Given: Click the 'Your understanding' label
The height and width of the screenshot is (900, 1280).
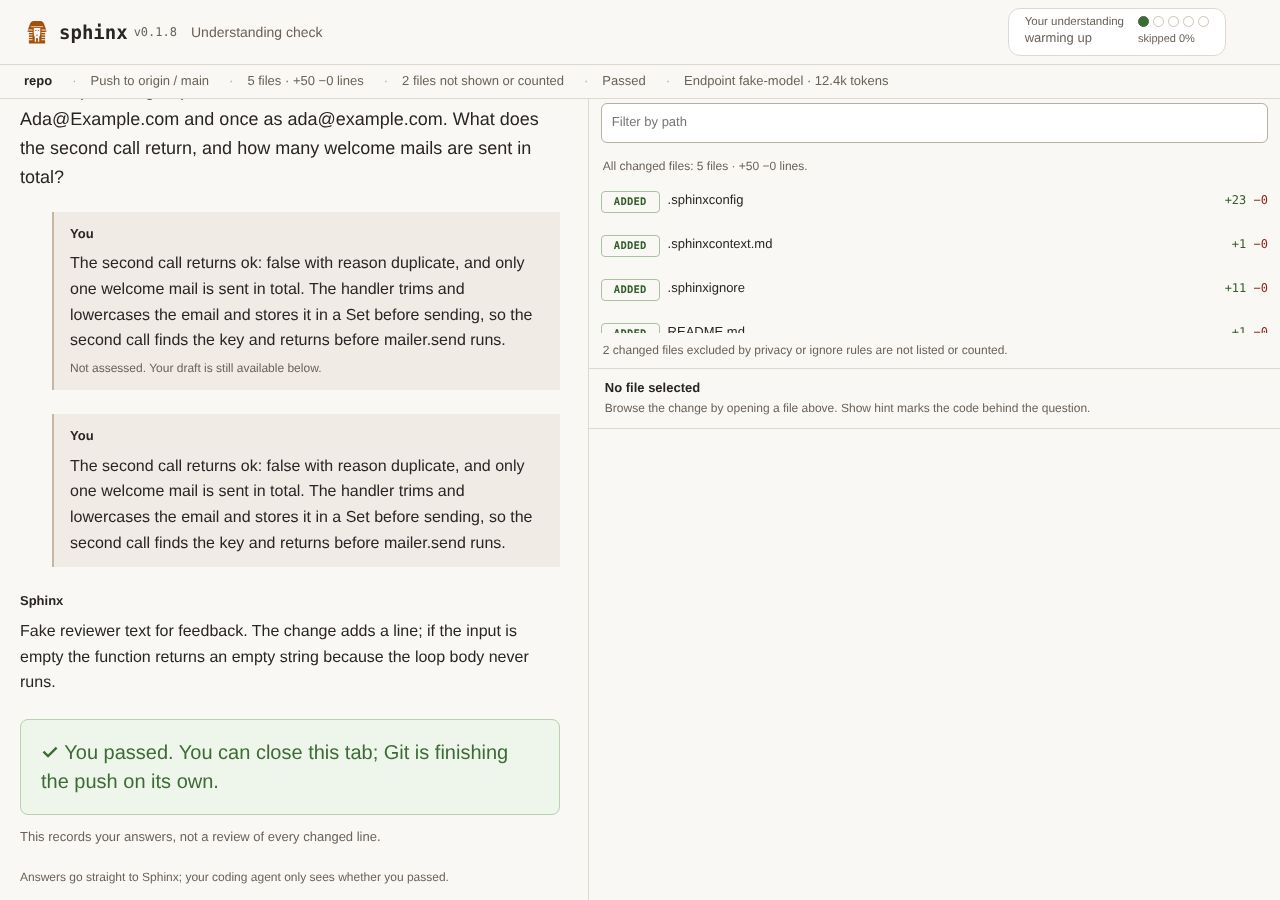Looking at the screenshot, I should (x=1074, y=21).
